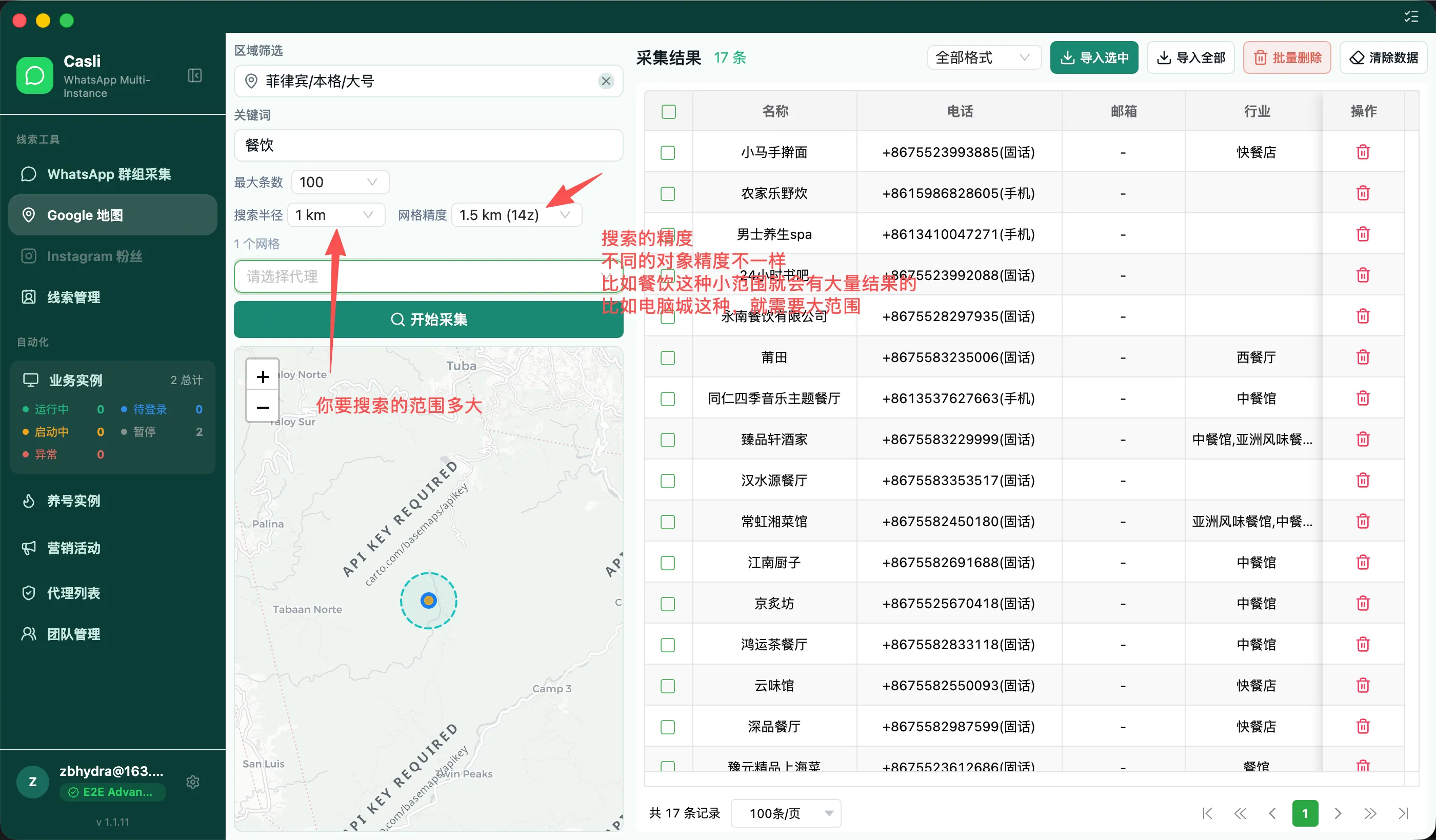This screenshot has height=840, width=1436.
Task: Open the 网格精度 1.5 km dropdown
Action: click(x=516, y=215)
